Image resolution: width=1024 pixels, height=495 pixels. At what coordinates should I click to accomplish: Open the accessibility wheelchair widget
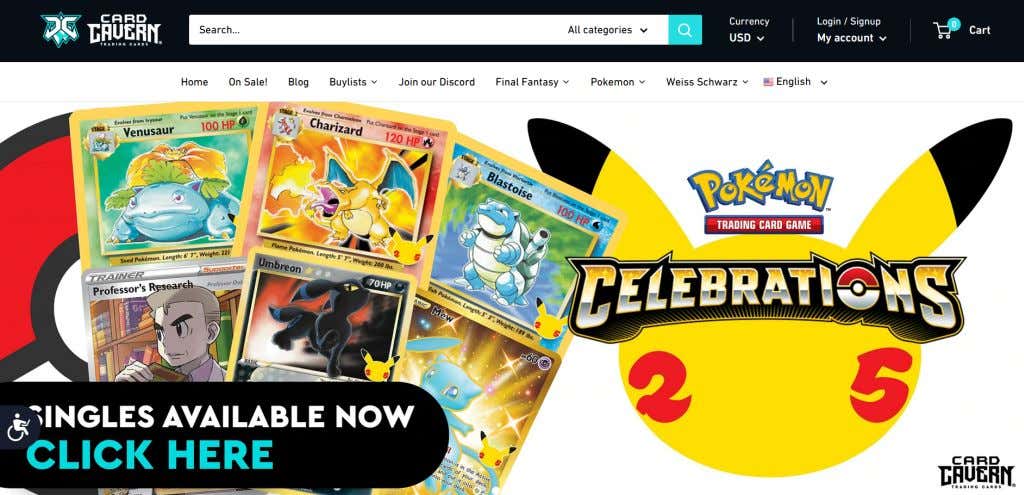18,427
